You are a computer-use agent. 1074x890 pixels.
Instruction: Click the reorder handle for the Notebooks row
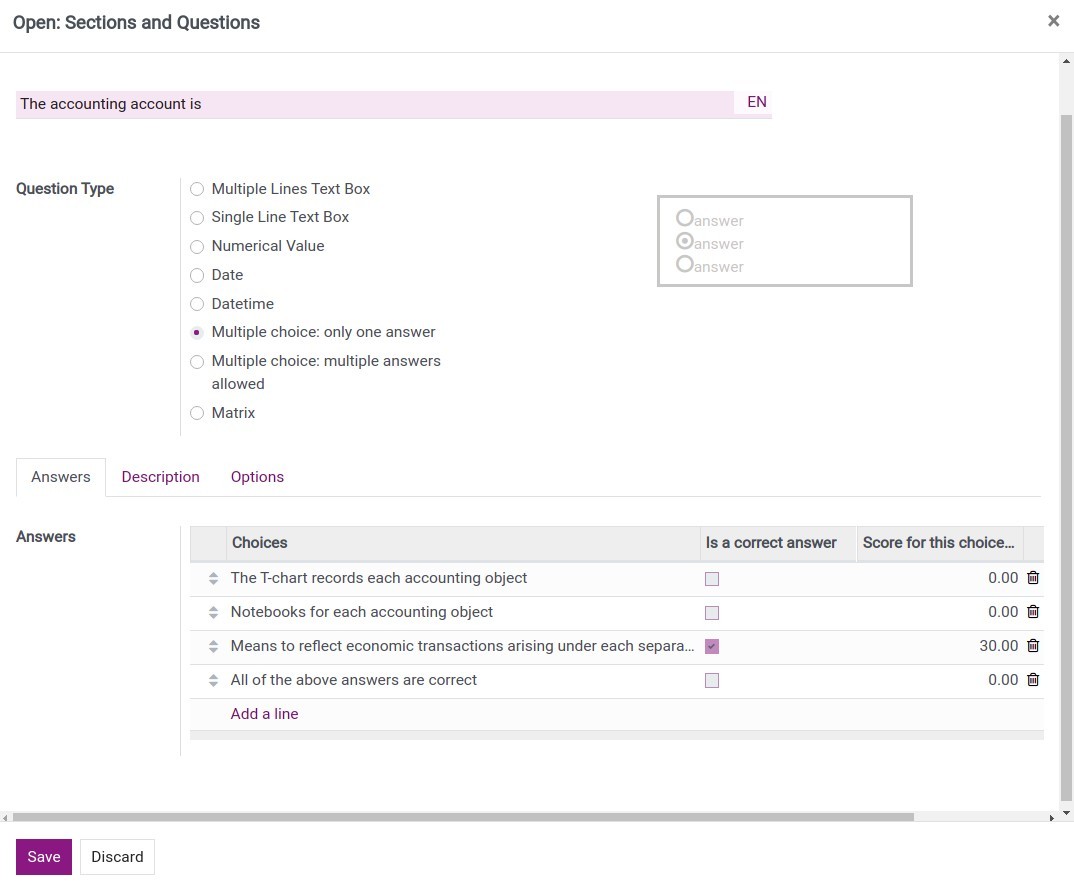[x=213, y=612]
